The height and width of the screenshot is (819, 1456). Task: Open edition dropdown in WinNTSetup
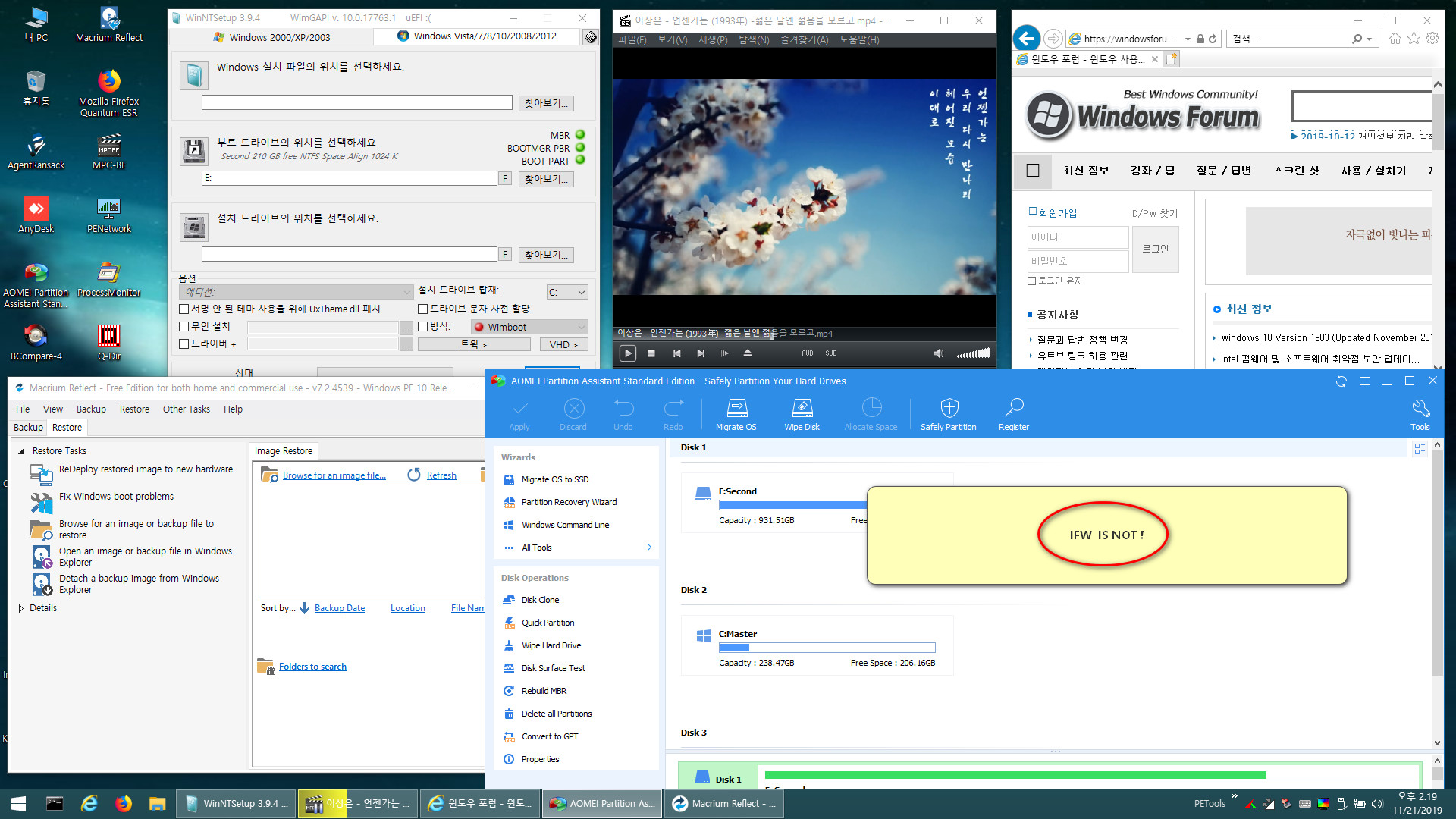coord(296,292)
